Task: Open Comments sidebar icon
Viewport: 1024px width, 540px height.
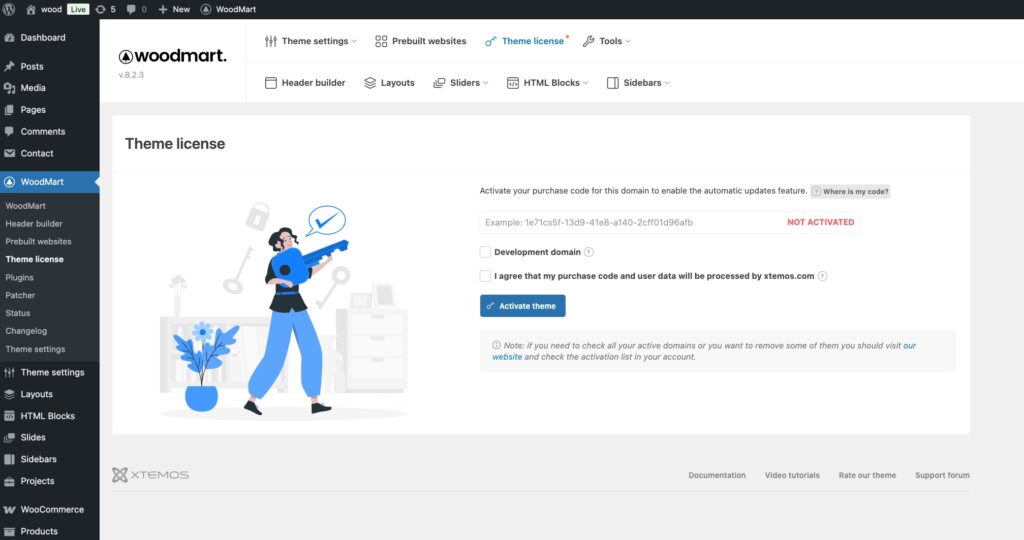Action: [x=9, y=131]
